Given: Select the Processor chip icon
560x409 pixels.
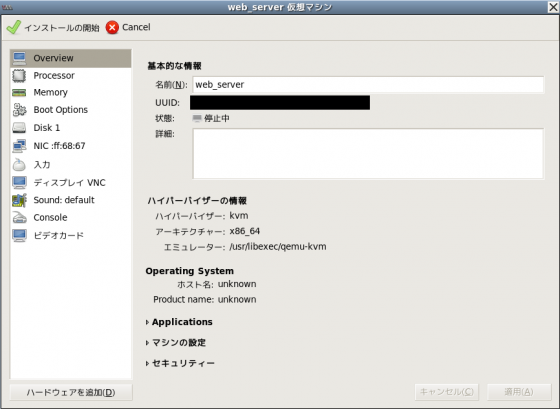Looking at the screenshot, I should [19, 76].
